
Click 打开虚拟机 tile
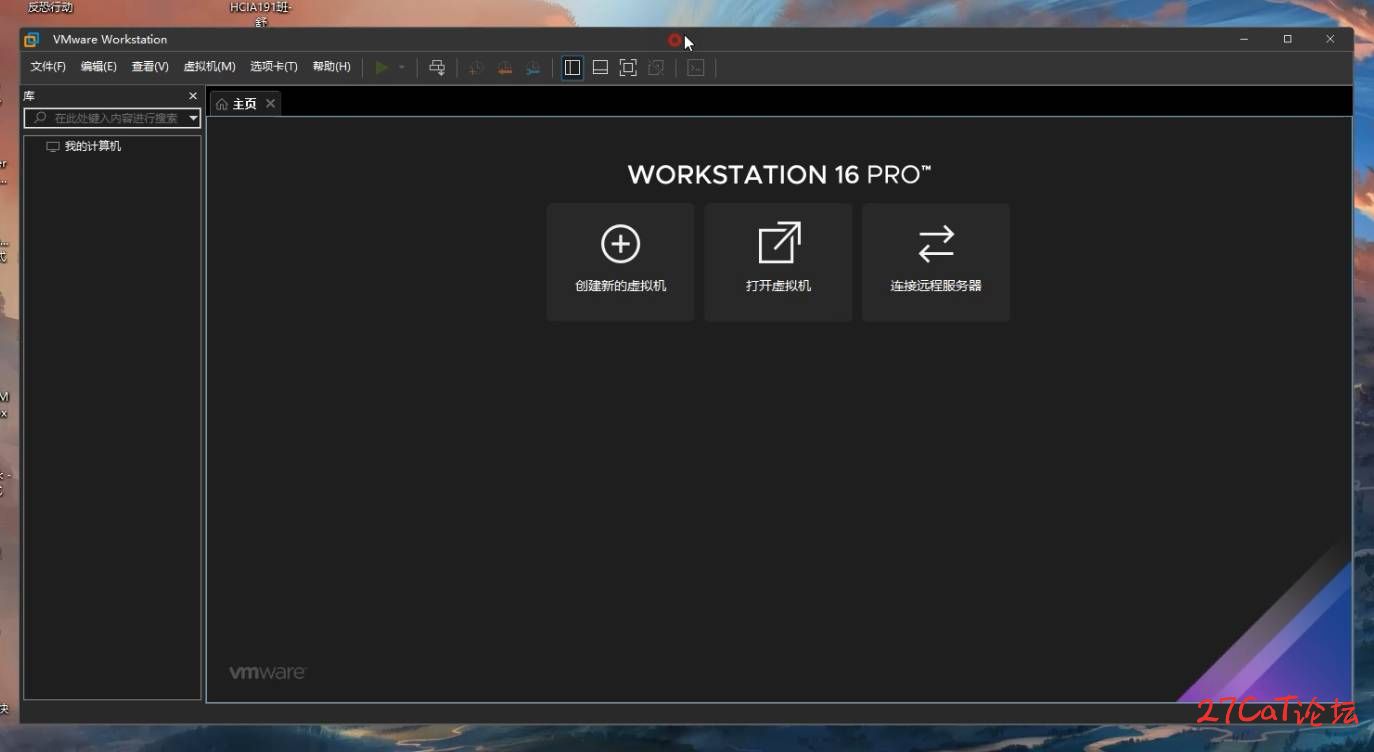tap(779, 262)
